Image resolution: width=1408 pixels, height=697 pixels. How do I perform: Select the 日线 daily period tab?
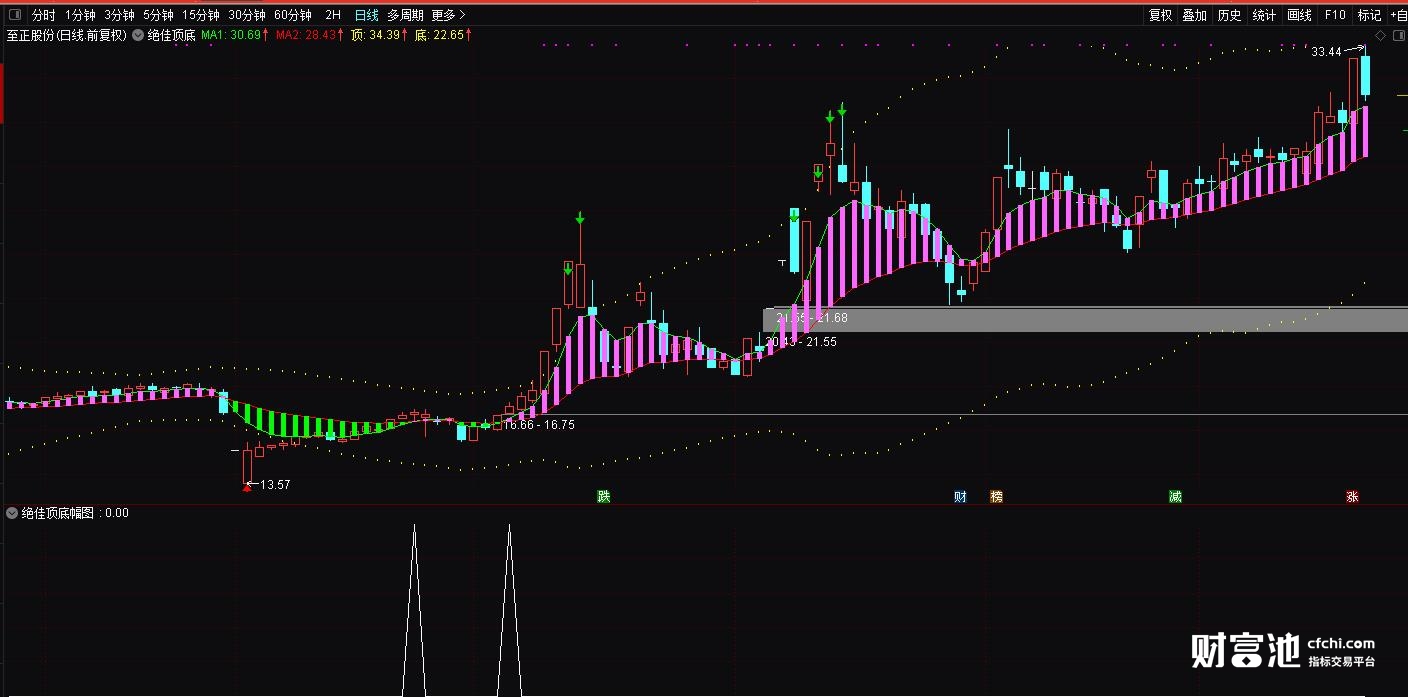[x=367, y=15]
